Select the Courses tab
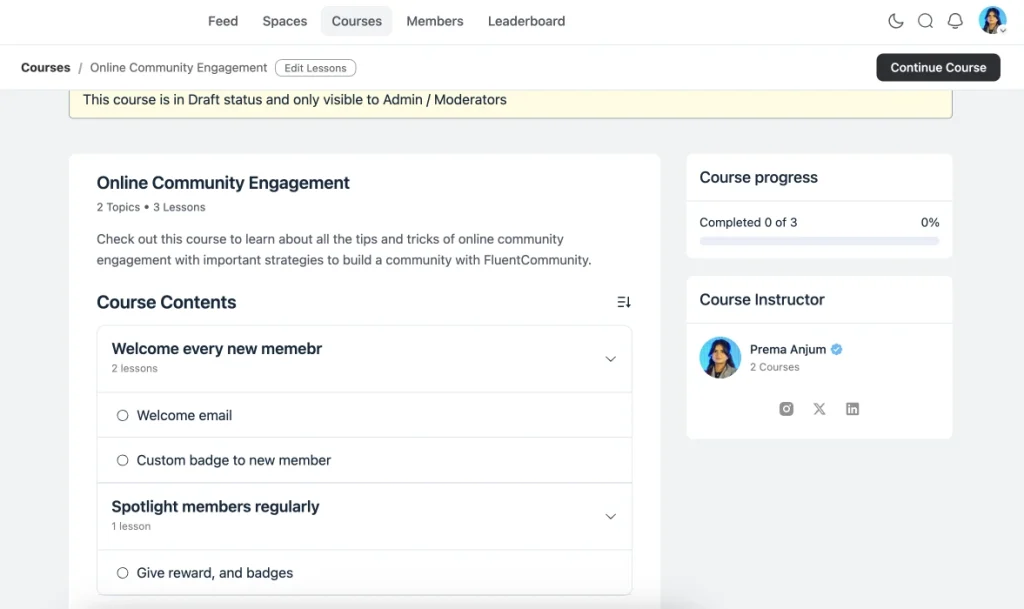This screenshot has width=1024, height=609. (357, 21)
